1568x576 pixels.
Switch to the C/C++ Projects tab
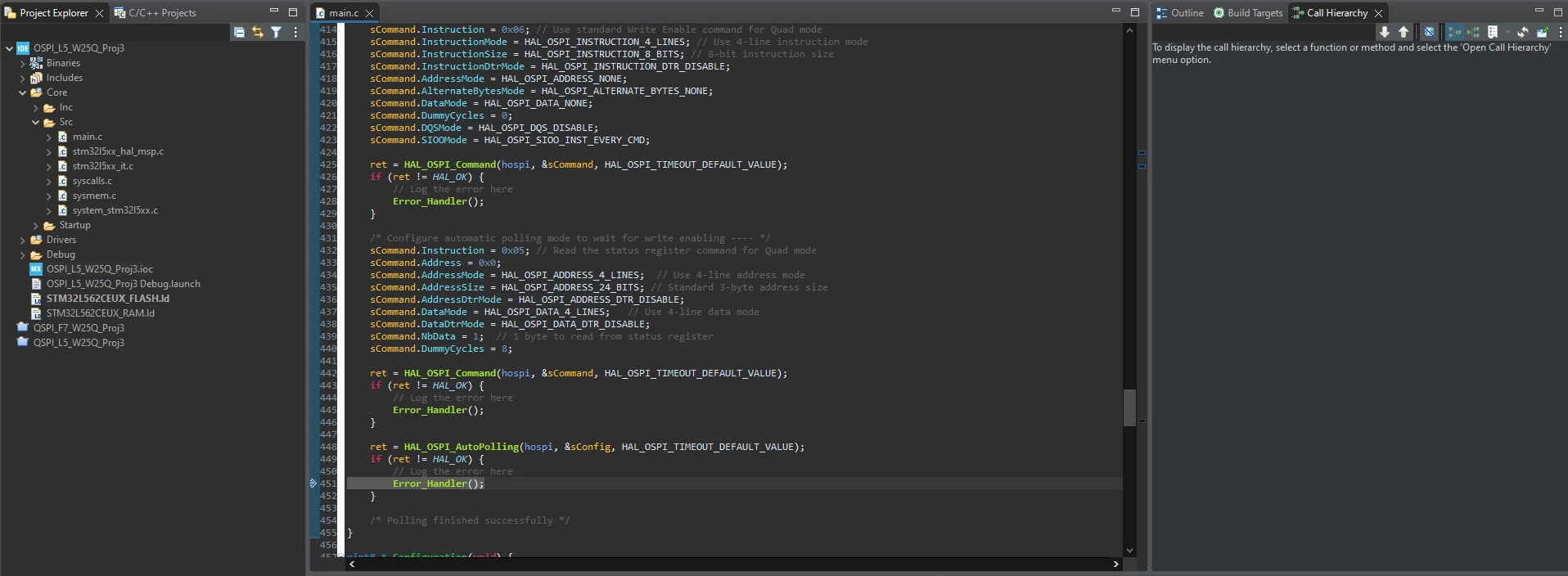tap(155, 12)
